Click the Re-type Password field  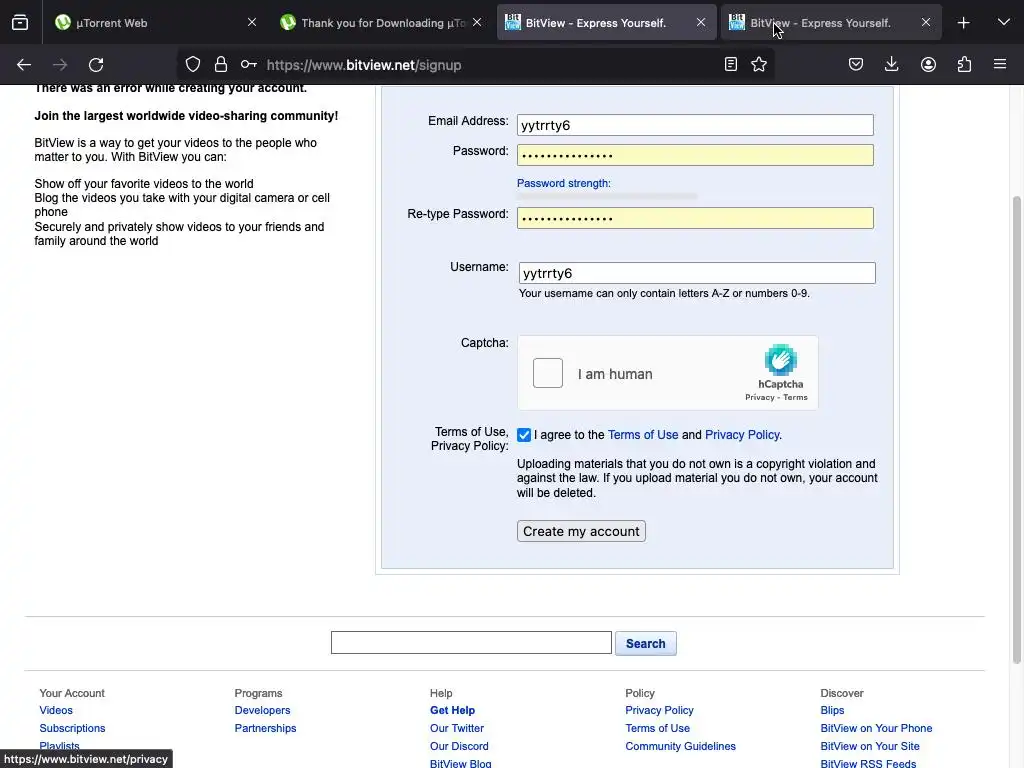[695, 218]
